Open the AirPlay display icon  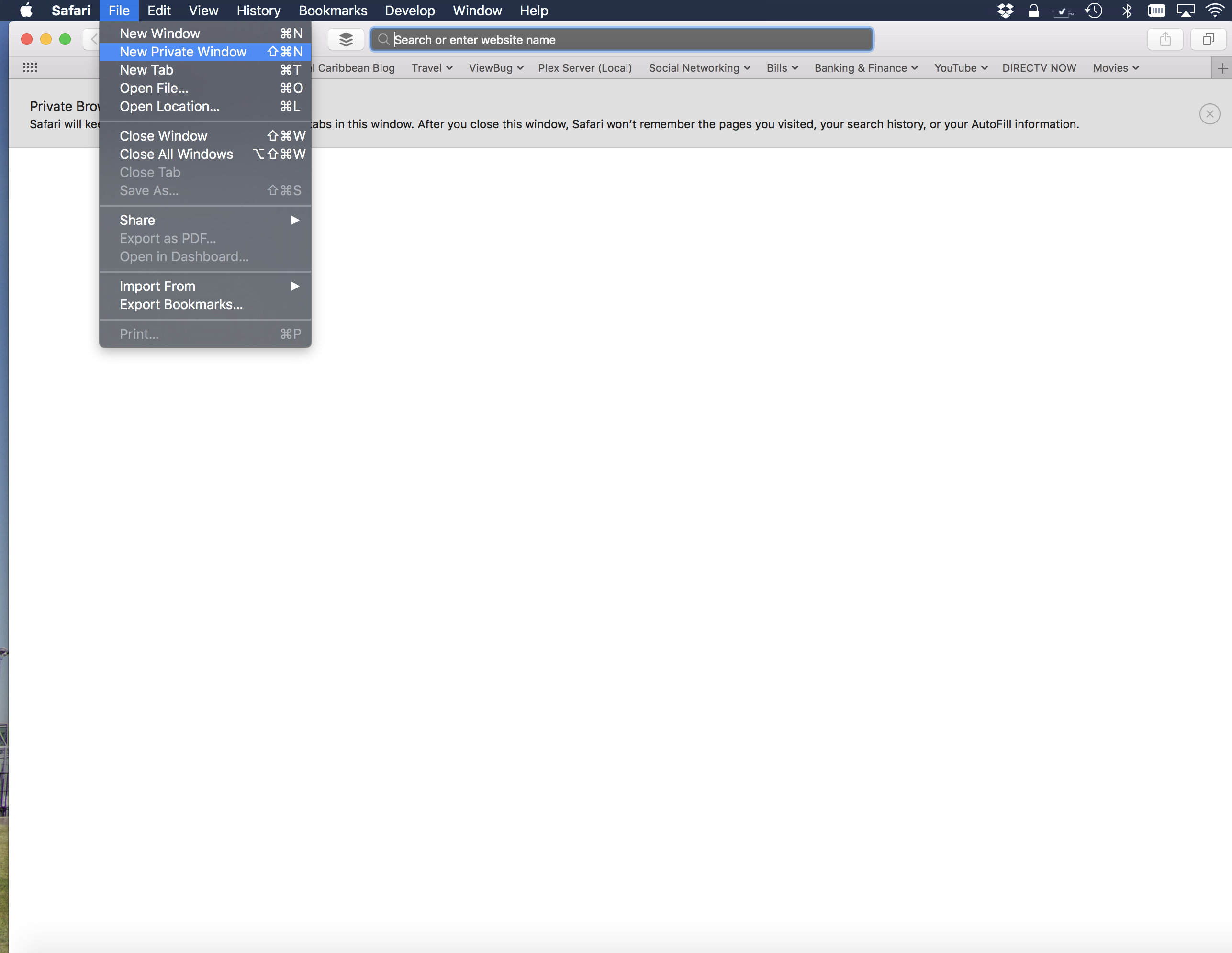click(1186, 10)
